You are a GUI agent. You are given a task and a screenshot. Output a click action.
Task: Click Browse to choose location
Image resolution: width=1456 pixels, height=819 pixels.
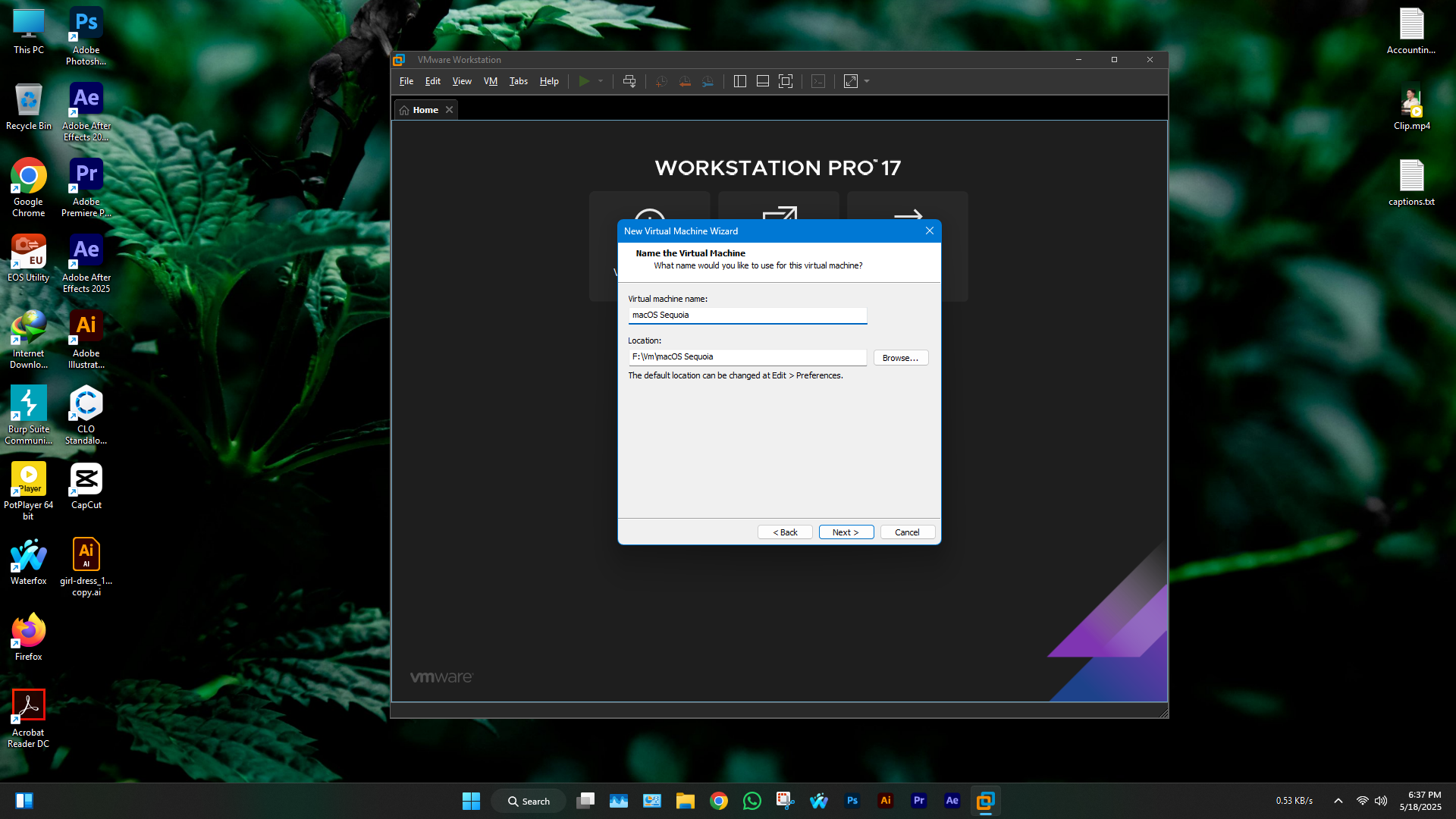[x=900, y=358]
